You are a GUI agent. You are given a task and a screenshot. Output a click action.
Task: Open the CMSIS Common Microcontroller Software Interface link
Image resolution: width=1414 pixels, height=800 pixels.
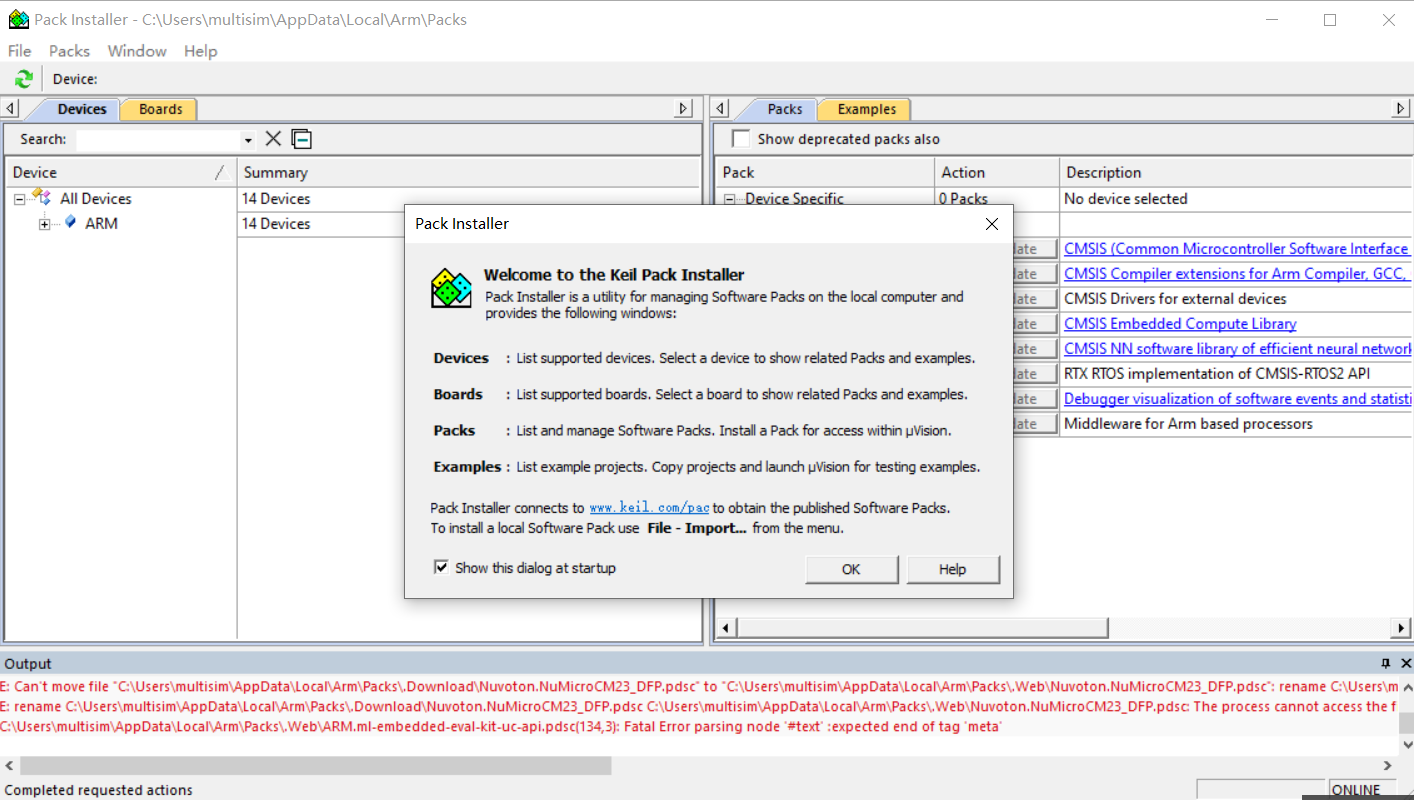click(x=1236, y=248)
